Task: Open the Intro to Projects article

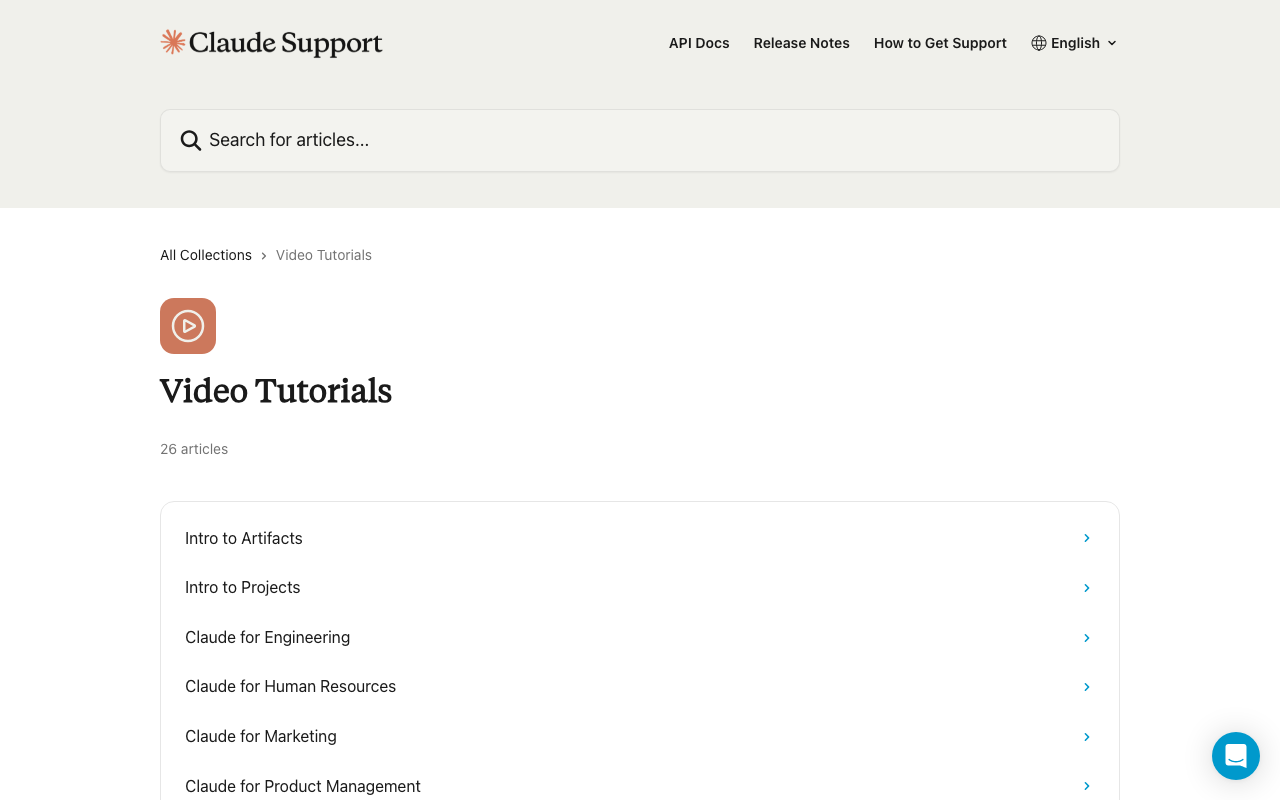Action: tap(640, 588)
